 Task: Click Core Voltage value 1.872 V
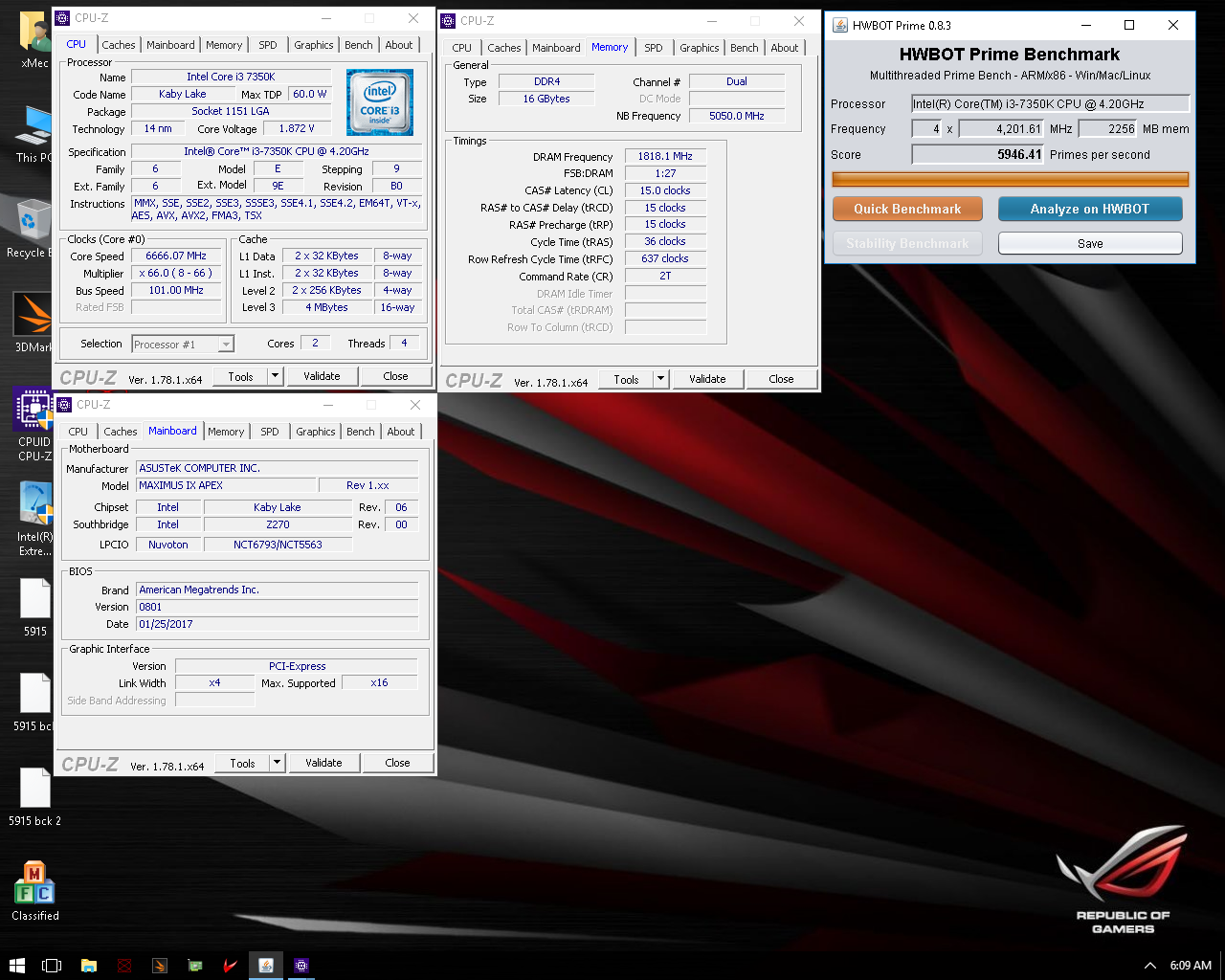[x=297, y=128]
